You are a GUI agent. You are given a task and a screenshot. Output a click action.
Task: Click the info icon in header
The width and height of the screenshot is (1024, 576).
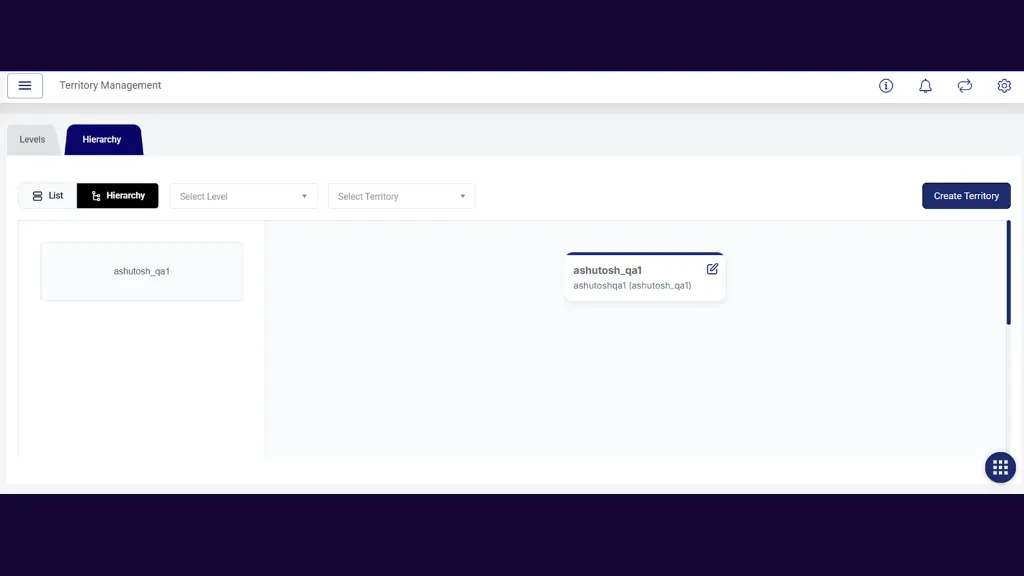point(886,86)
